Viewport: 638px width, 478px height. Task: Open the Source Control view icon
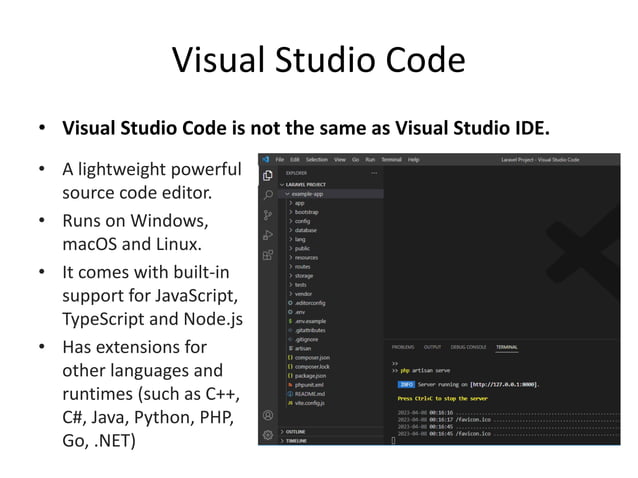coord(268,215)
